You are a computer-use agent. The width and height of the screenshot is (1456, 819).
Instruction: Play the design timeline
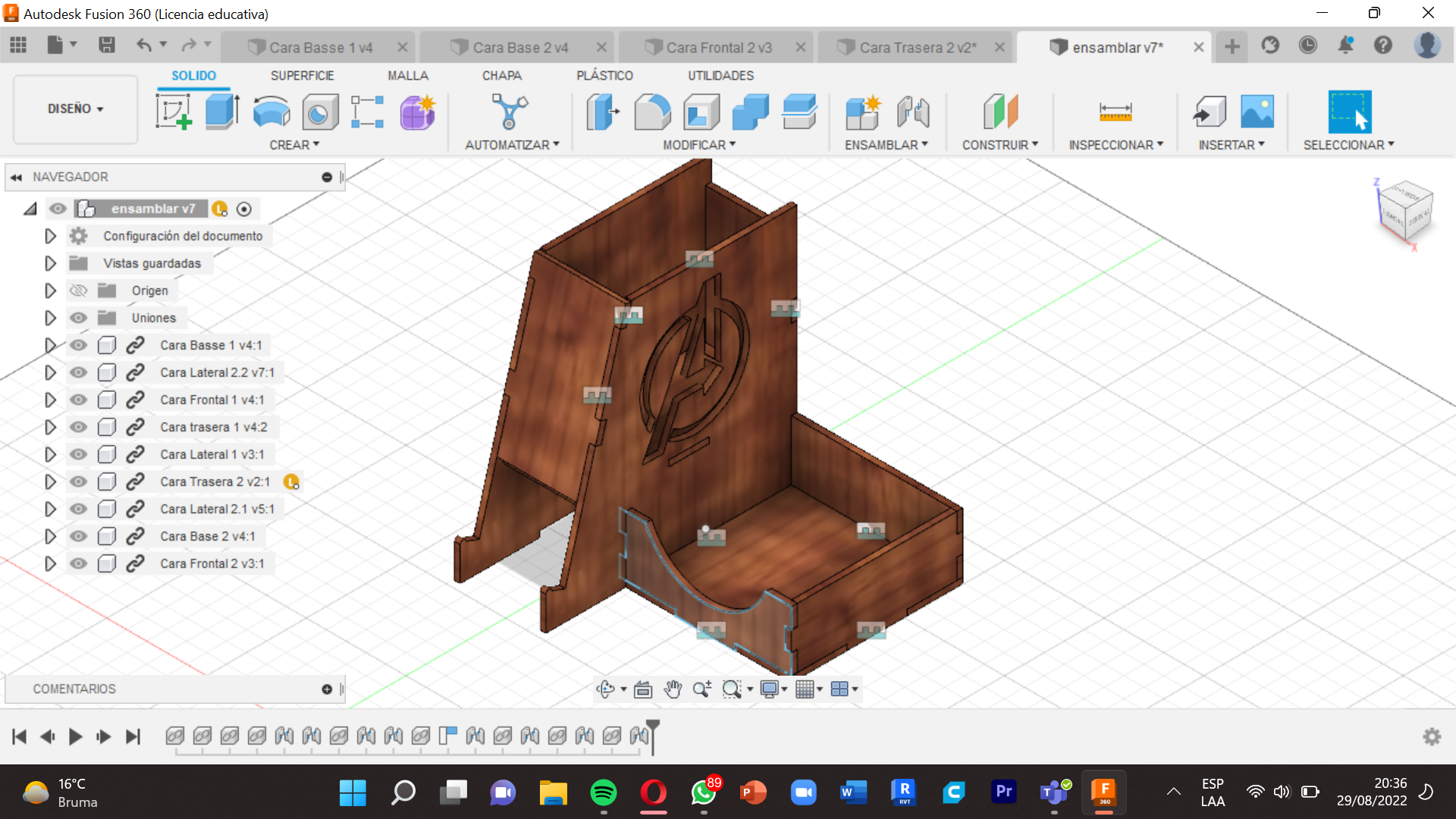click(x=75, y=736)
